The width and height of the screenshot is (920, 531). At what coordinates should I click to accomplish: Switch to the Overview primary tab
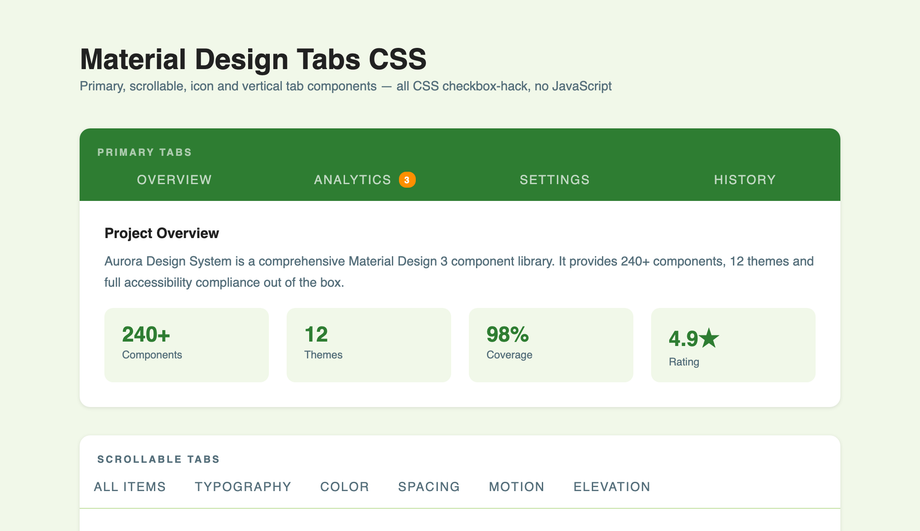coord(174,180)
